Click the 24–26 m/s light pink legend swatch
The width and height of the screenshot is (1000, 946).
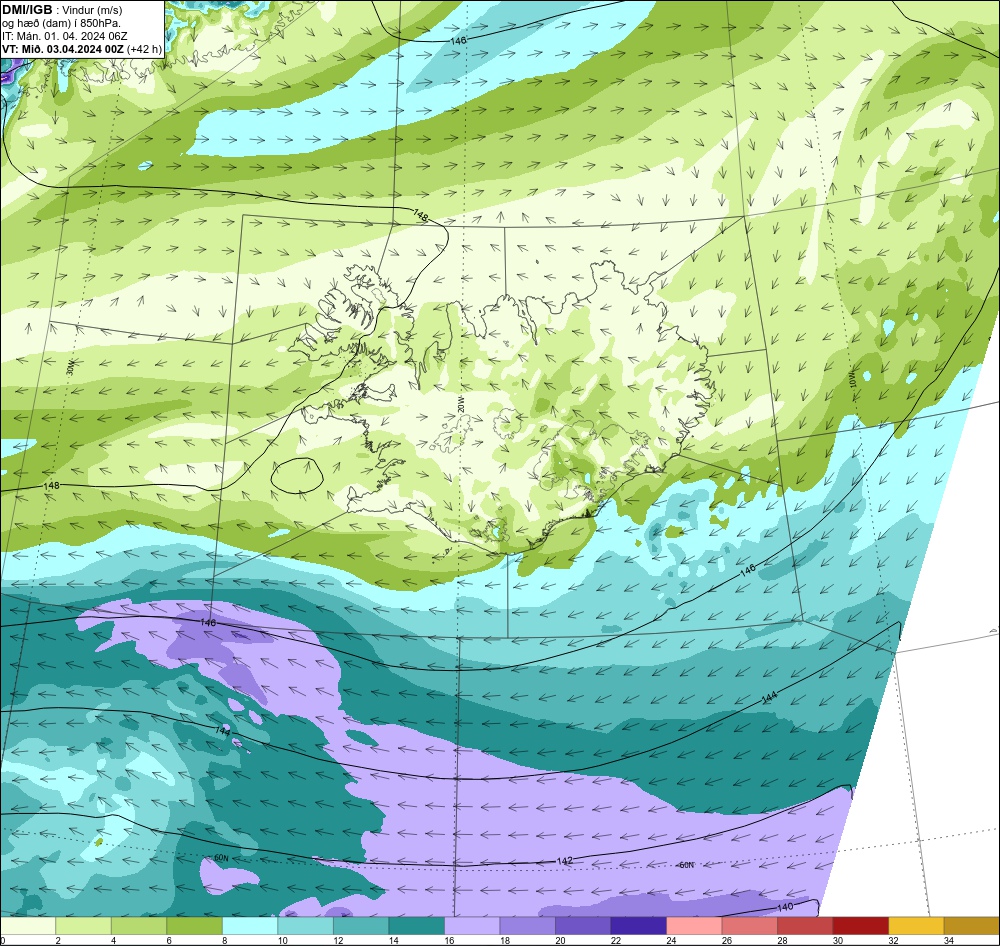click(x=694, y=926)
